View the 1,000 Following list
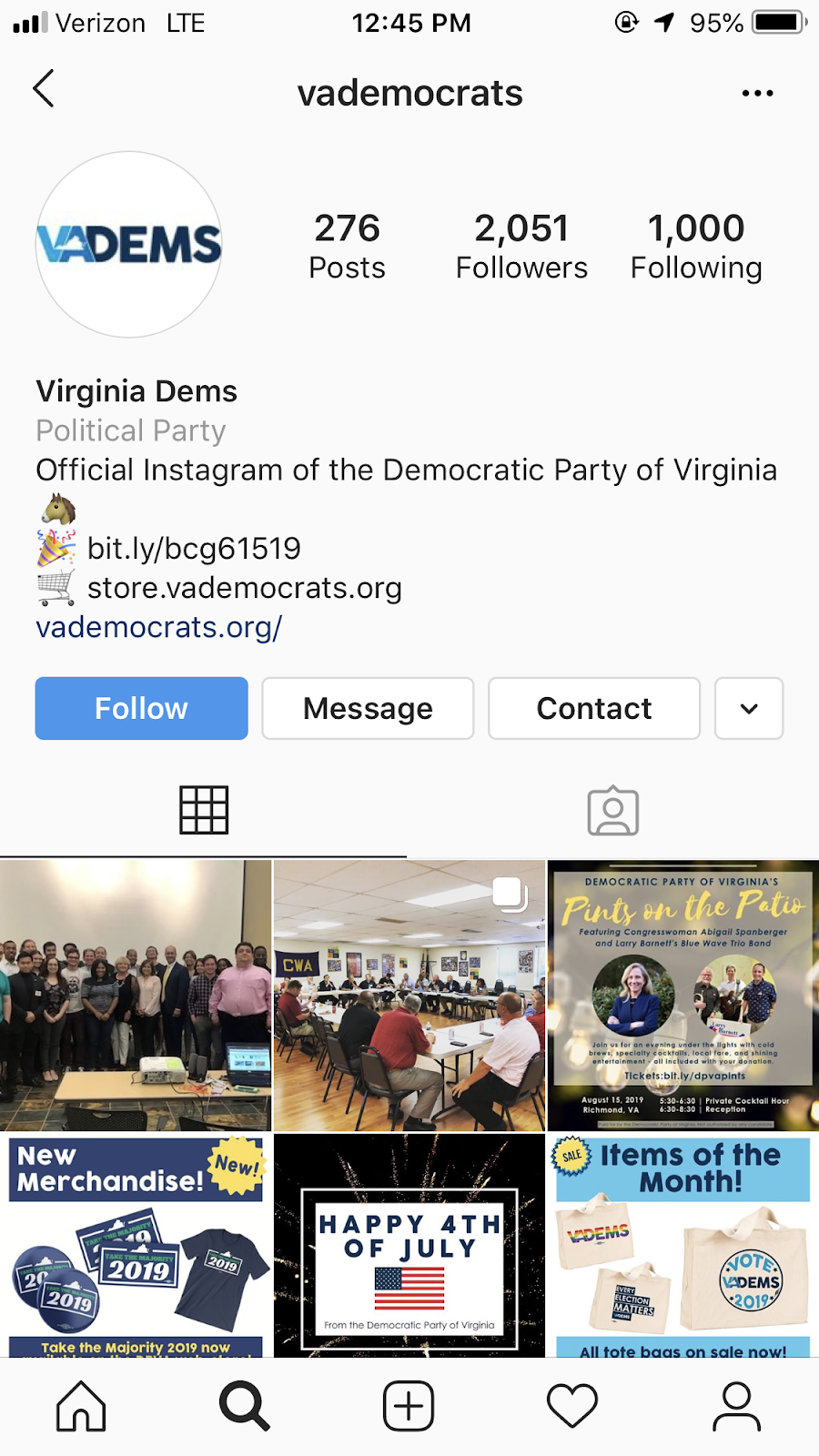 tap(696, 246)
